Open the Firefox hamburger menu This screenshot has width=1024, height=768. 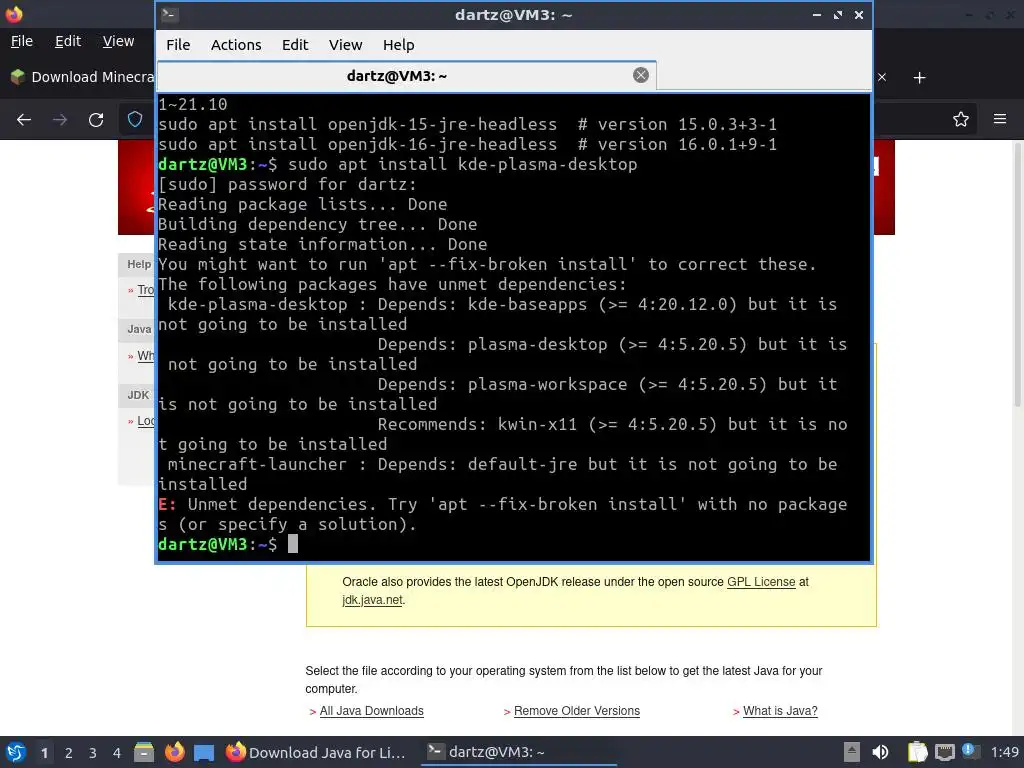click(1000, 119)
